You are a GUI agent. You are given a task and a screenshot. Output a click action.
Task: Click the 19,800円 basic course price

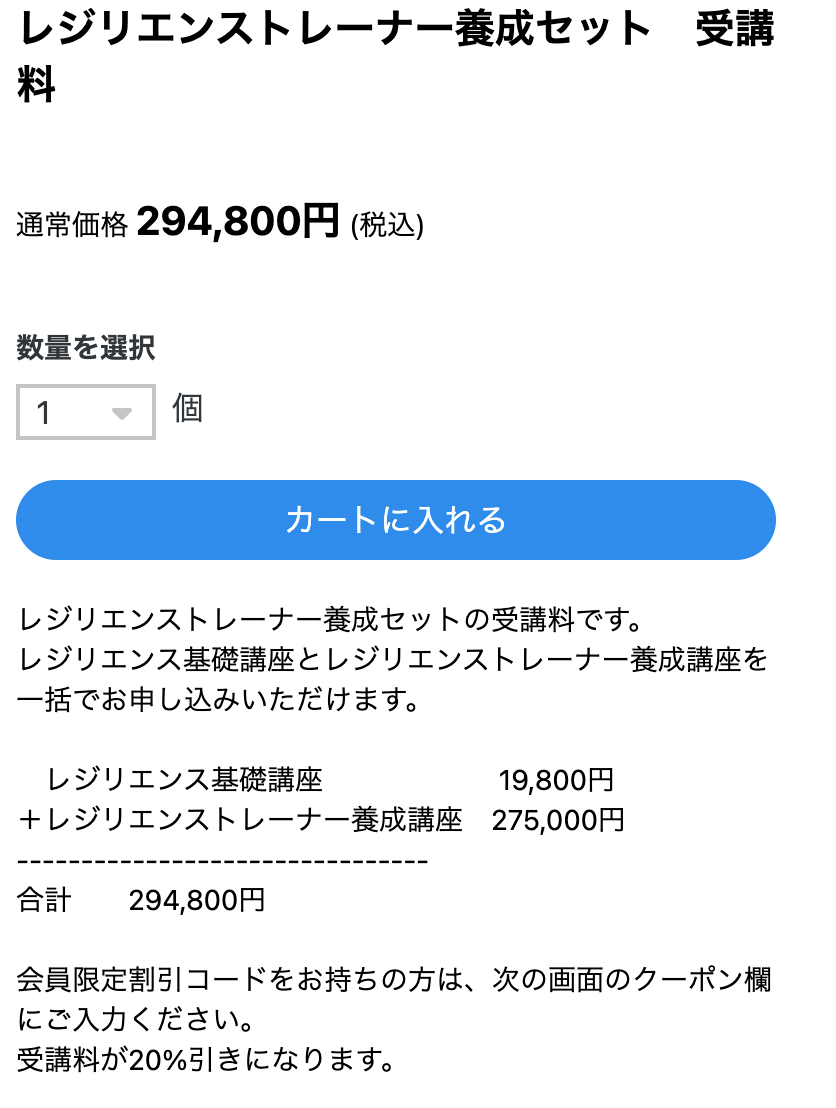click(x=556, y=780)
